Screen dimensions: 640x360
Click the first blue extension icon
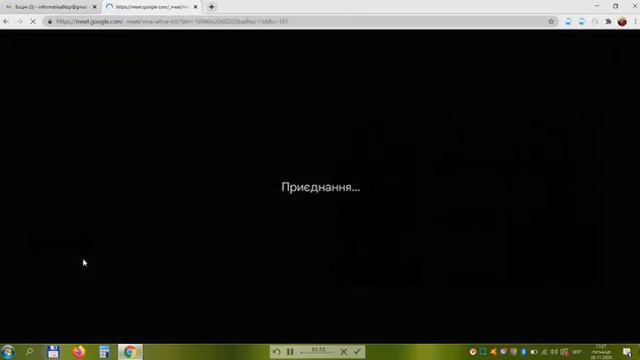568,21
